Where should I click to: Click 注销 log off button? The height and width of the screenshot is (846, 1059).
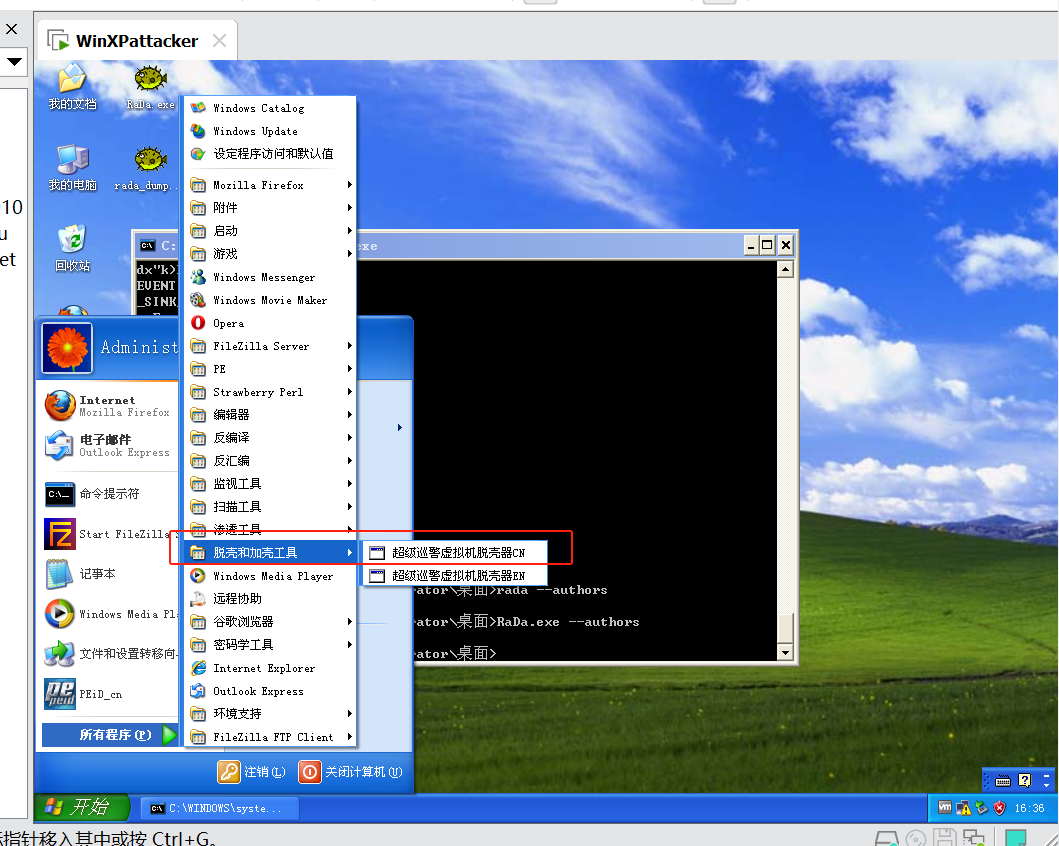coord(251,772)
